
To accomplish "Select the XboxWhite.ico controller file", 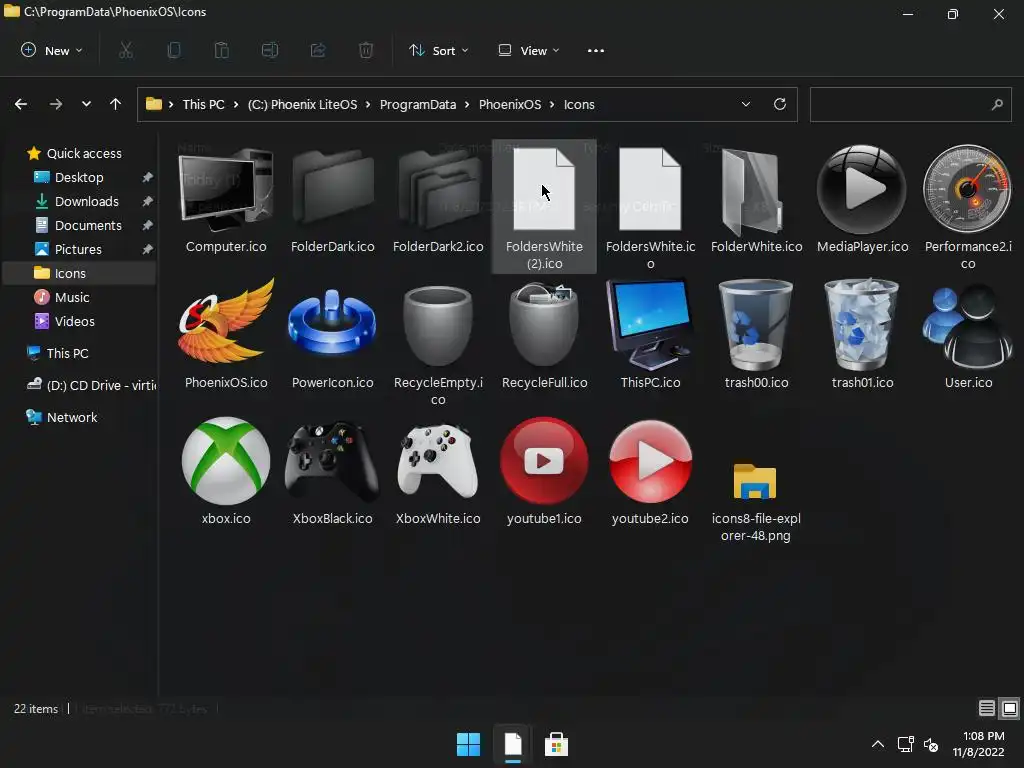I will pyautogui.click(x=438, y=472).
